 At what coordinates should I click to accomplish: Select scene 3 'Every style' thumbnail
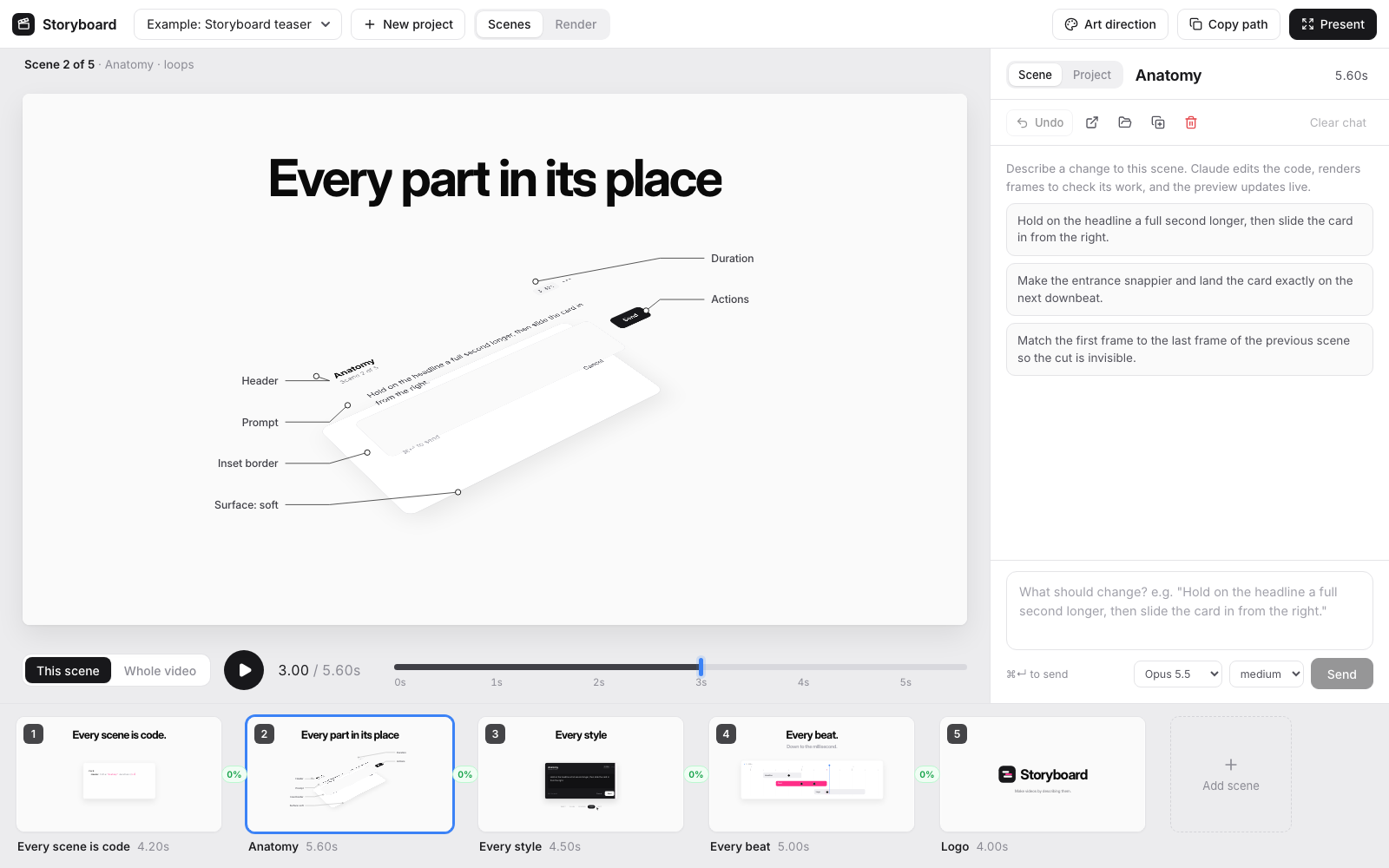[581, 774]
